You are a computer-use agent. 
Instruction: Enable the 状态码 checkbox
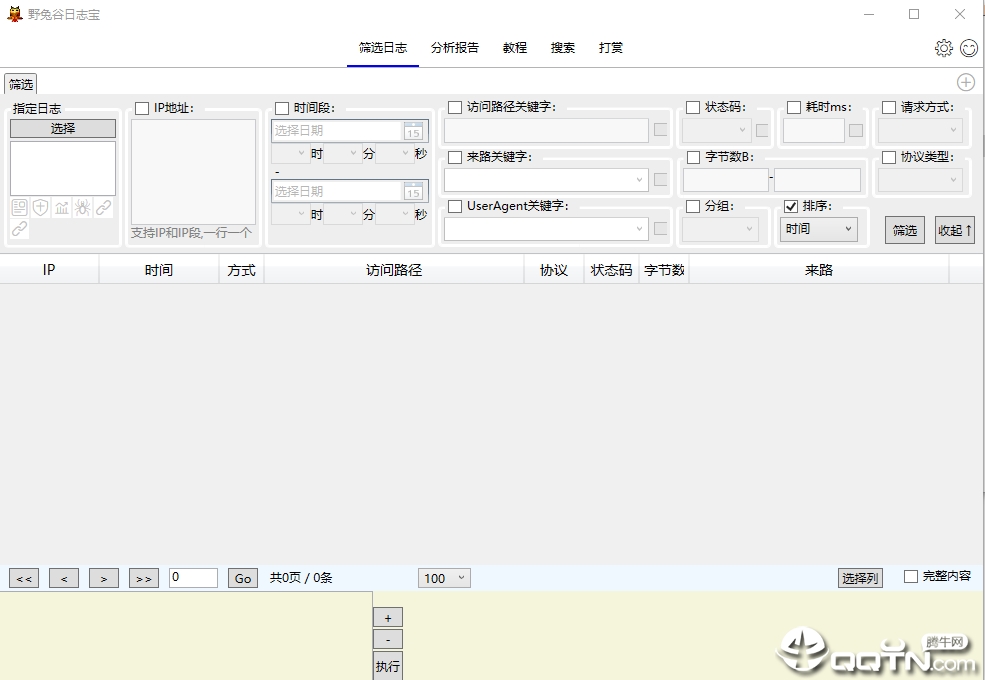coord(693,107)
